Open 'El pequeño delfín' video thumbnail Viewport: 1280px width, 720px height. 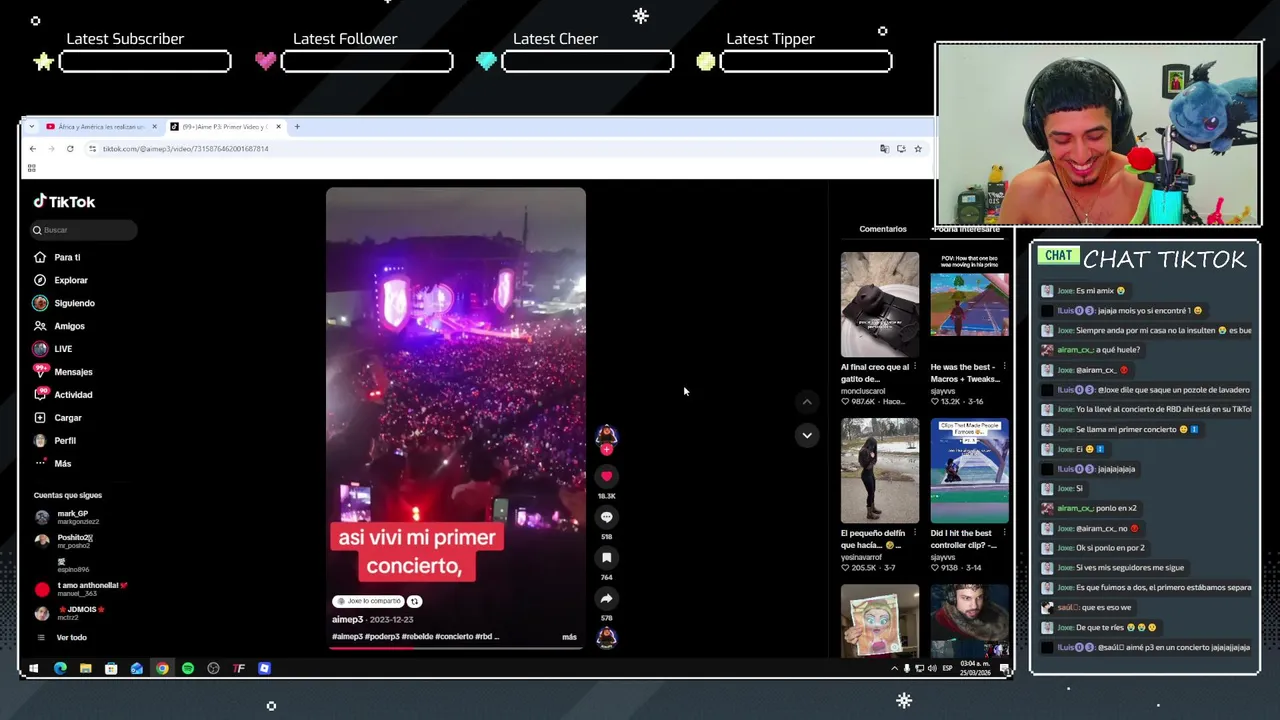[x=880, y=471]
